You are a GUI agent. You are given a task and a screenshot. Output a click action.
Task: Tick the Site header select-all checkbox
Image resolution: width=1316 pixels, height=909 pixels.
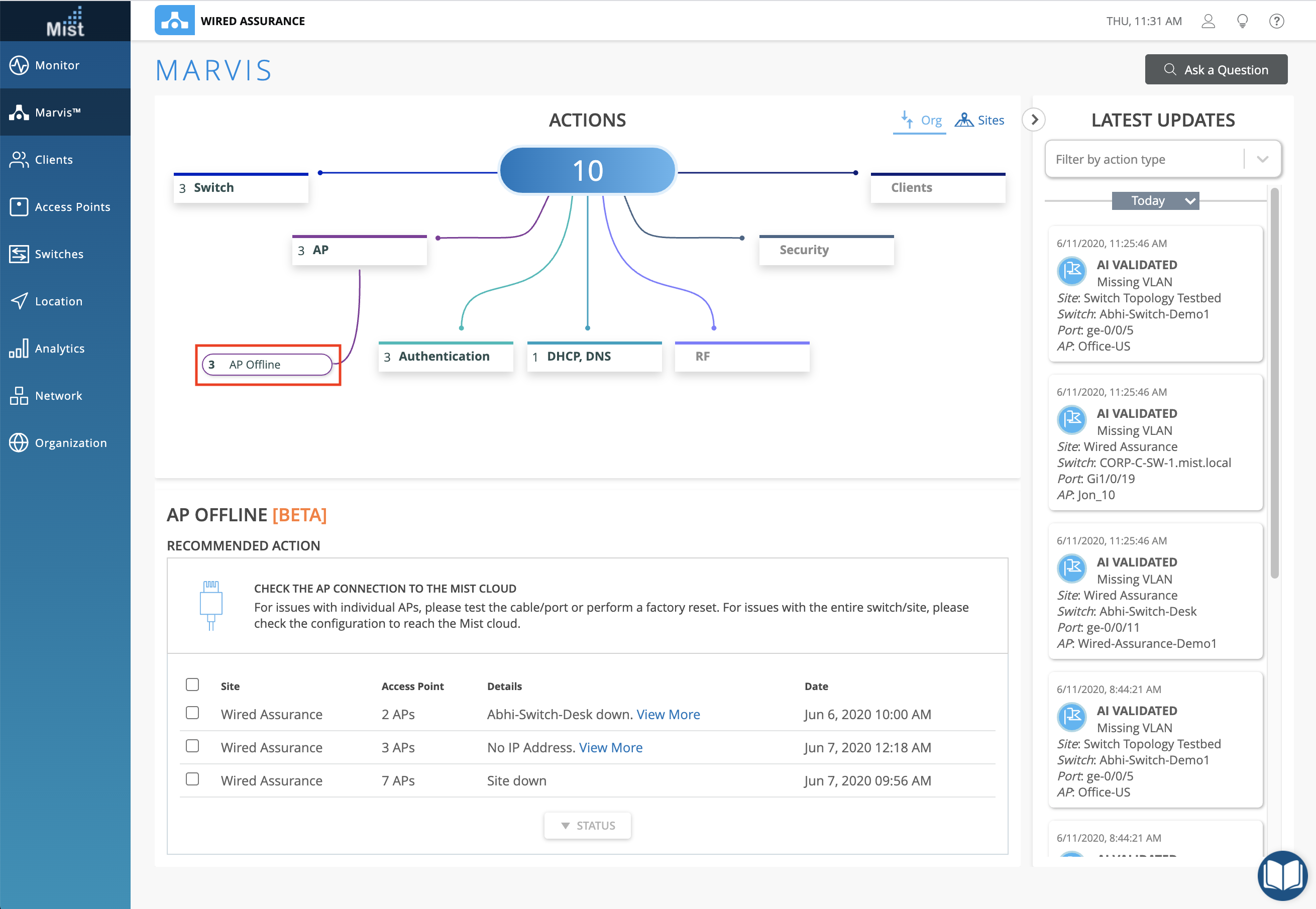point(192,685)
